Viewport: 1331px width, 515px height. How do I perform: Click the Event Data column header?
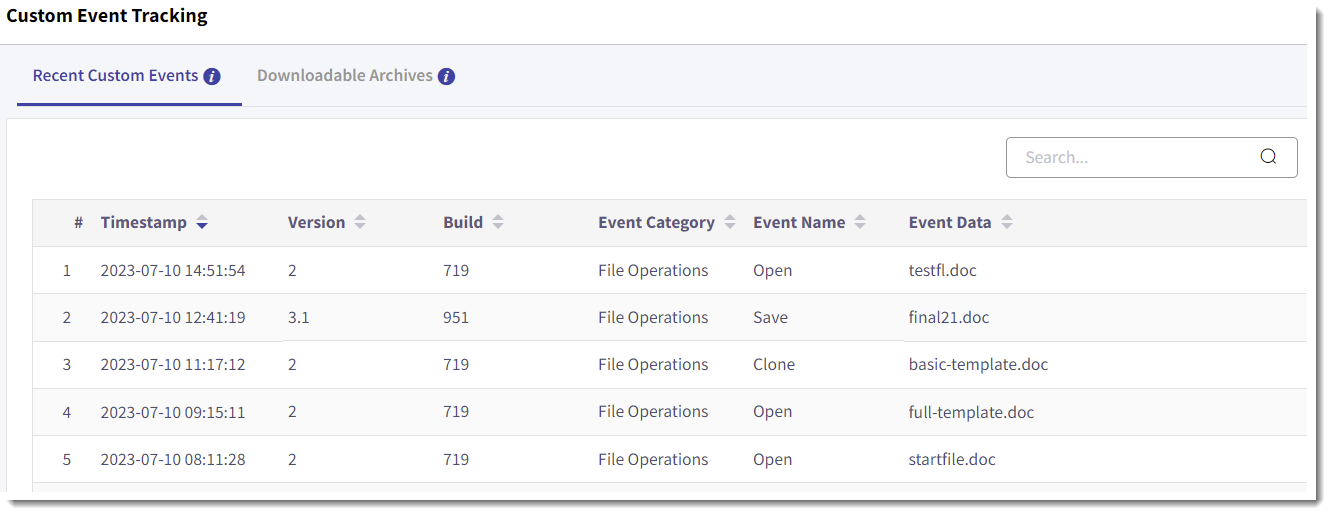click(950, 223)
